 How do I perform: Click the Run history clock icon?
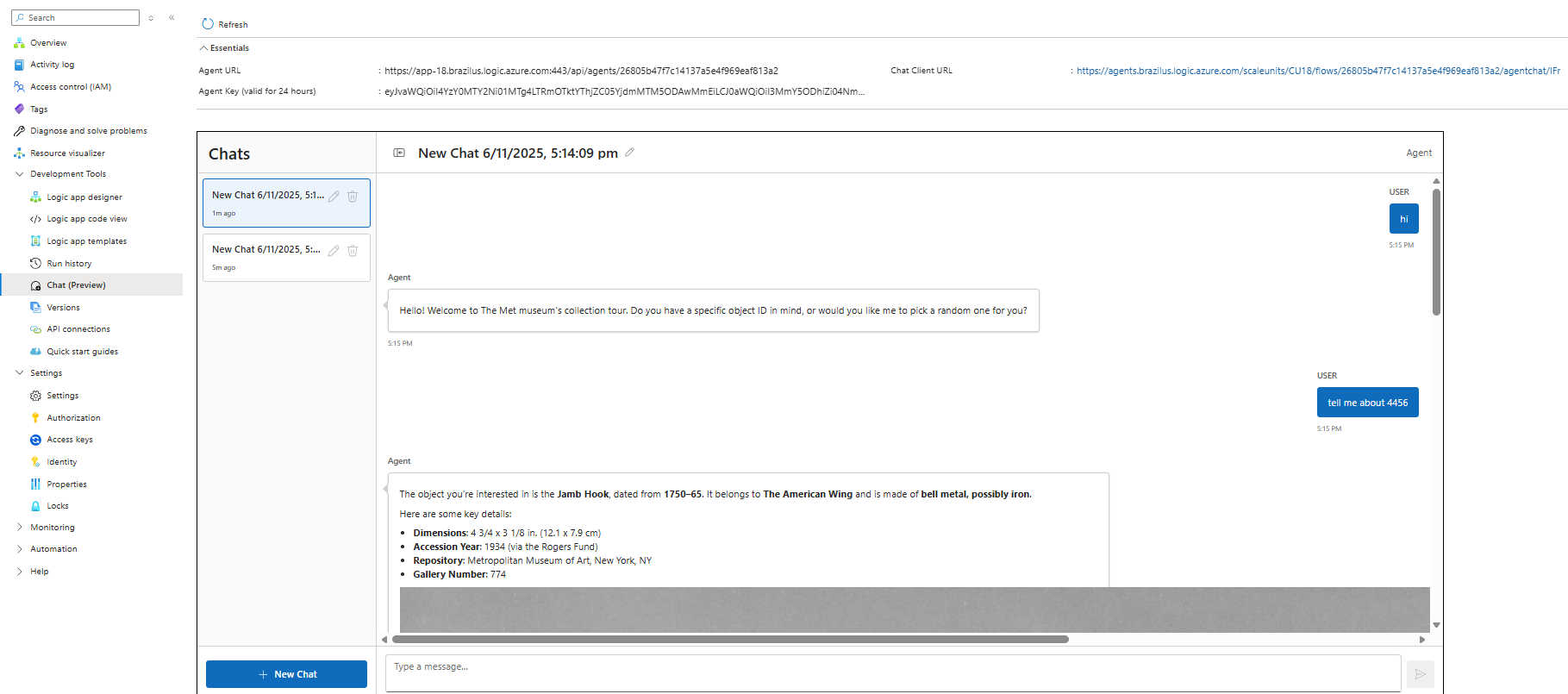[x=35, y=263]
